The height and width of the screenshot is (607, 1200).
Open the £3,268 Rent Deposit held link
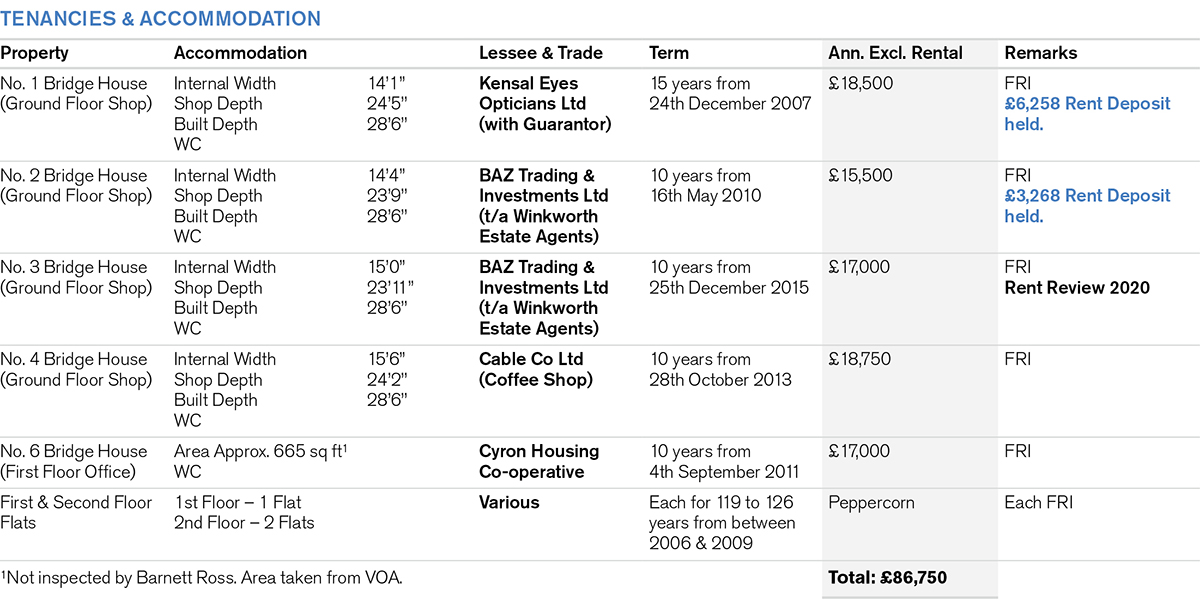click(x=1087, y=206)
